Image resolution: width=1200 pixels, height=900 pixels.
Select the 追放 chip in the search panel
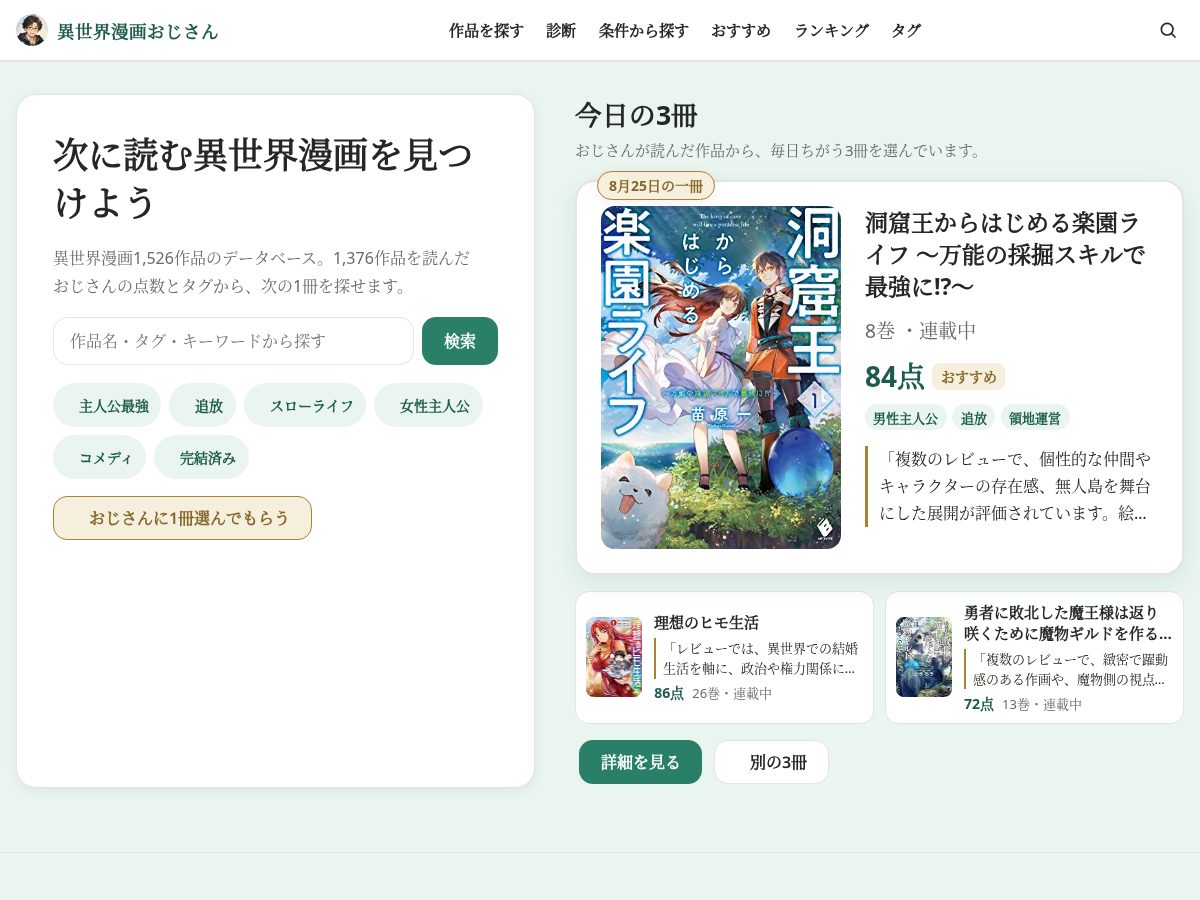pyautogui.click(x=202, y=405)
